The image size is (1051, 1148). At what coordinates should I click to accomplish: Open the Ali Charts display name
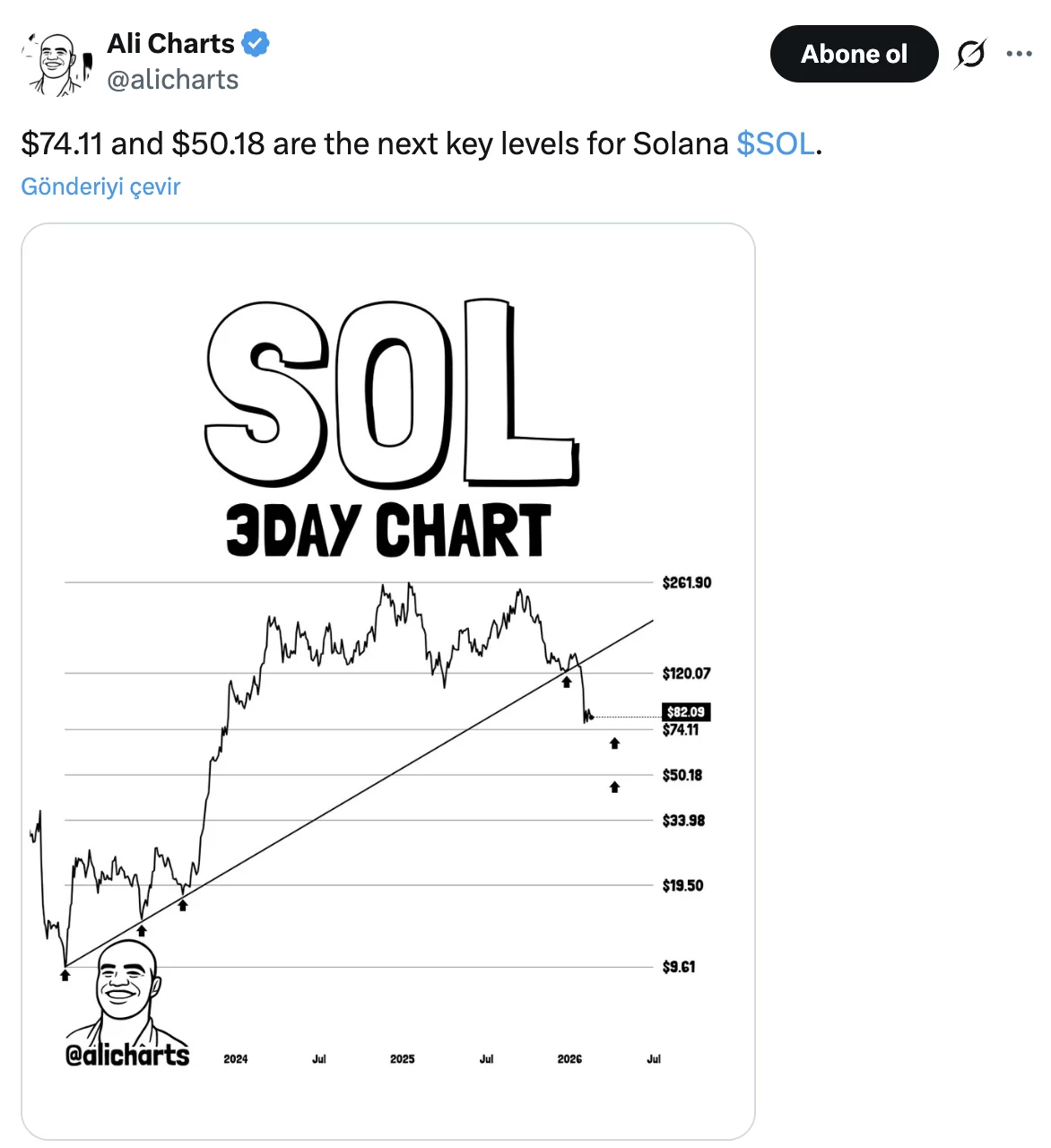170,43
